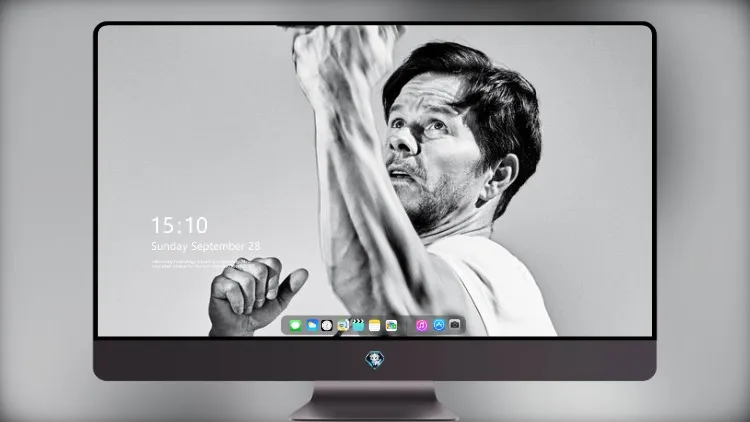This screenshot has width=750, height=422.
Task: Open the green Messages app in dock
Action: [x=295, y=325]
